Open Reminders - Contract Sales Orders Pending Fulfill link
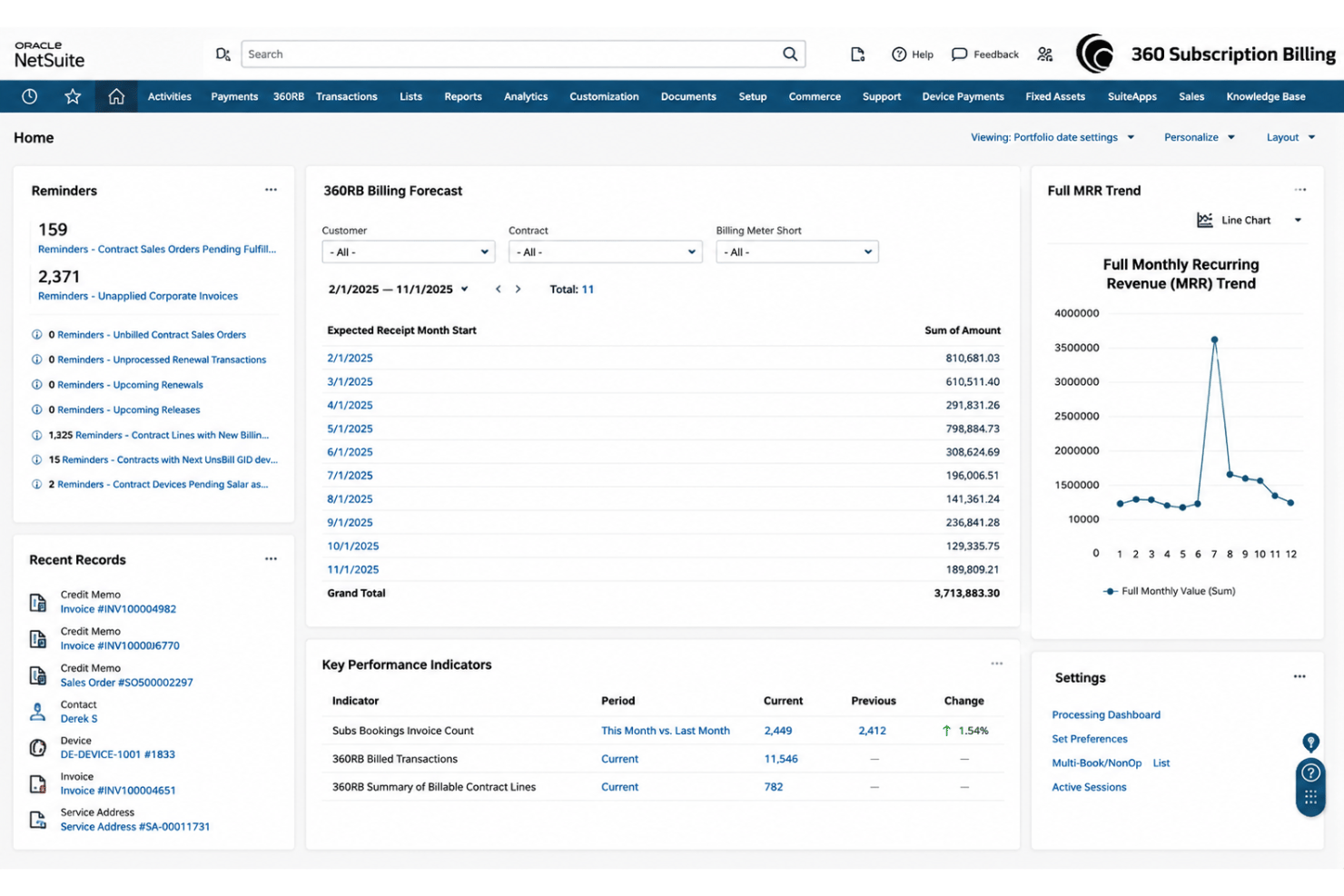 [156, 249]
